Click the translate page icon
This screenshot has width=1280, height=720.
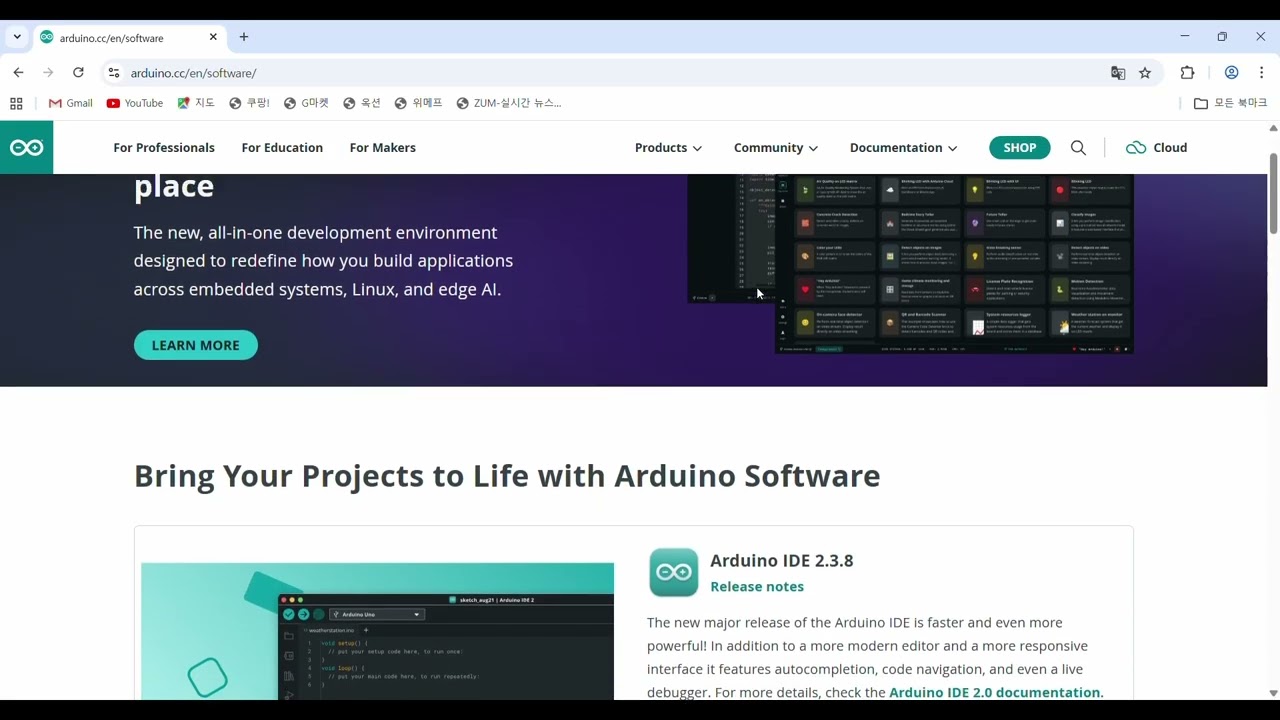click(x=1118, y=73)
